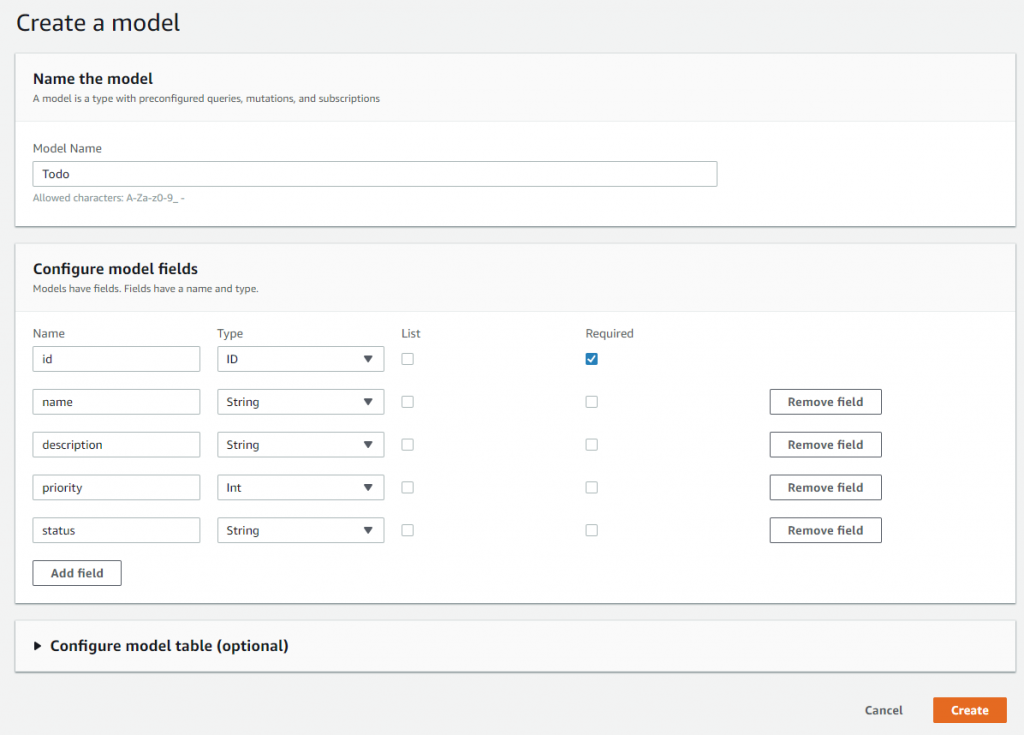Click the Model Name input containing Todo
The height and width of the screenshot is (735, 1024).
pyautogui.click(x=375, y=174)
